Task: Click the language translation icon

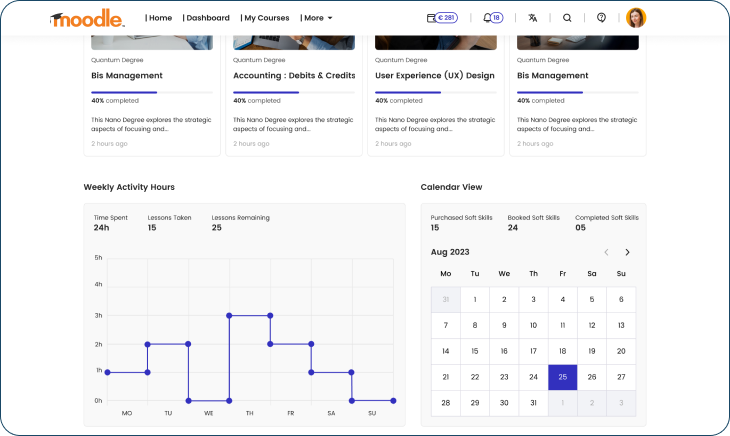Action: click(532, 18)
